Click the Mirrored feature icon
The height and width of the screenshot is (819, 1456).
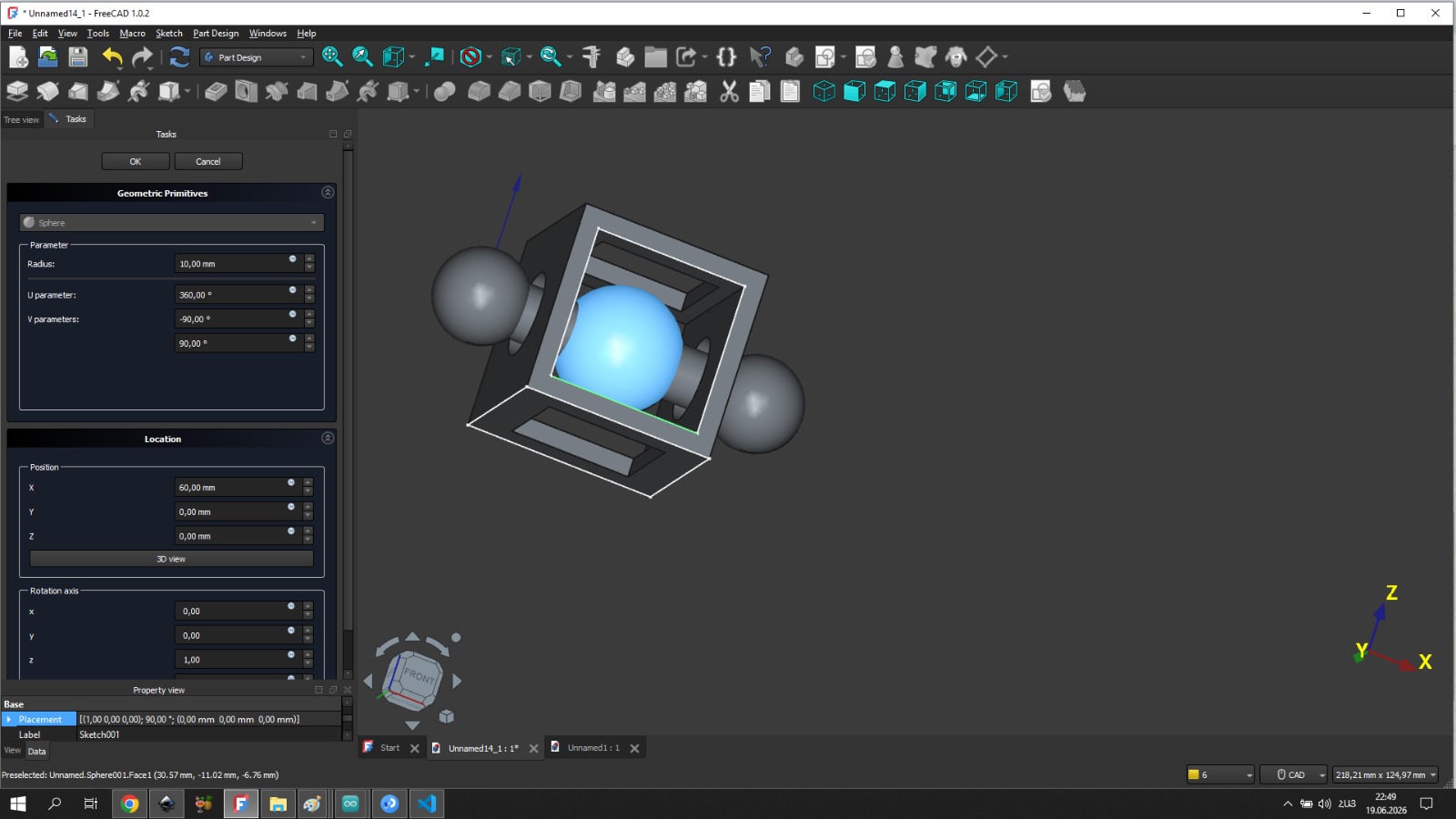604,91
